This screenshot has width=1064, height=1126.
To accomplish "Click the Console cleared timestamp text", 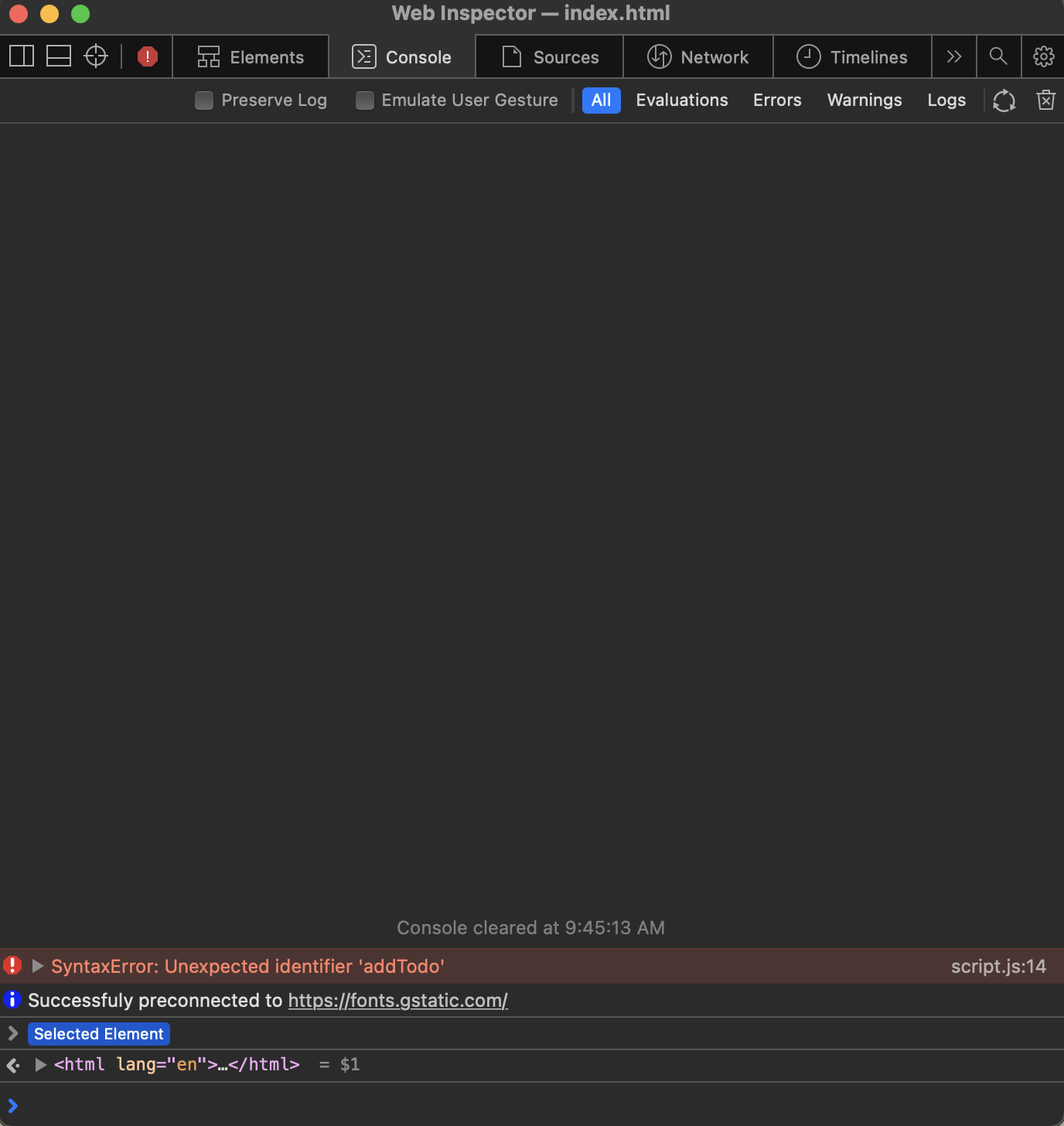I will coord(531,928).
